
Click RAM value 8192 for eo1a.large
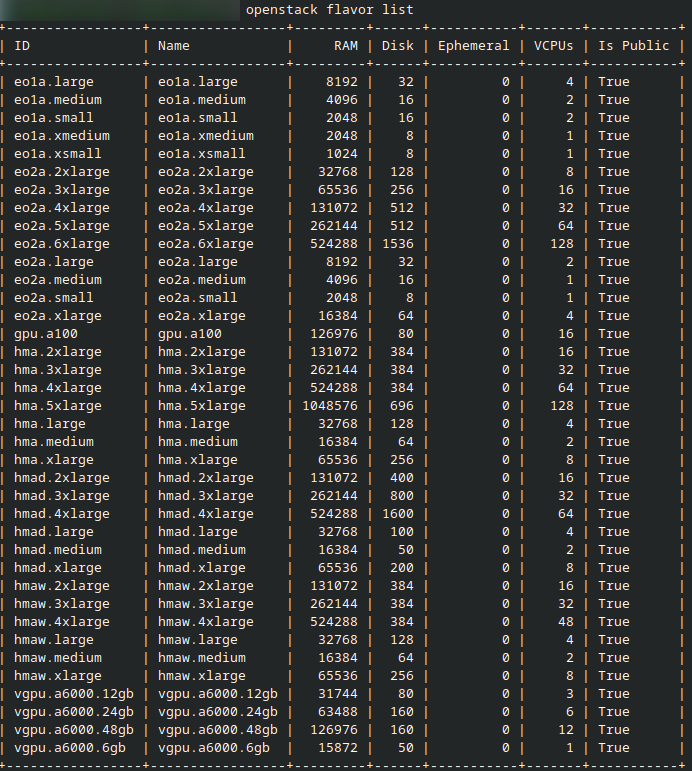pyautogui.click(x=342, y=82)
